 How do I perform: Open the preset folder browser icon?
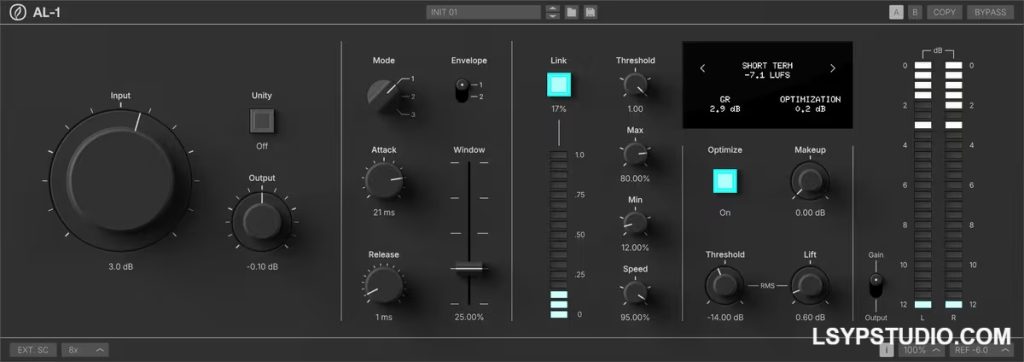[571, 12]
